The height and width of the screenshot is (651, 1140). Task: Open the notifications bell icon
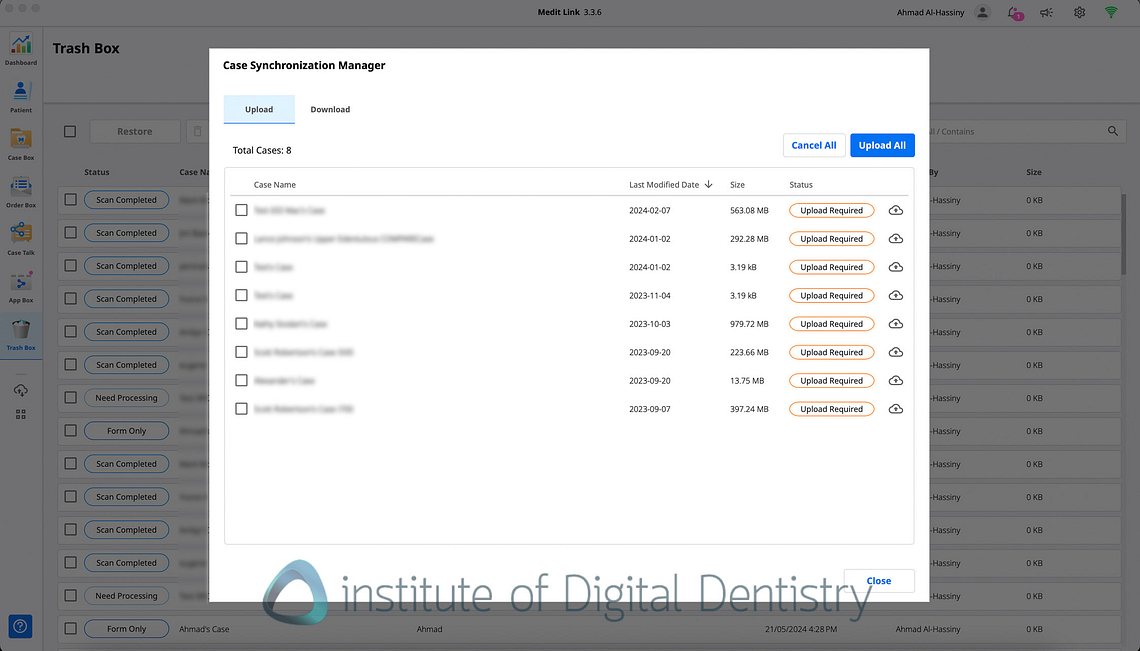pos(1016,13)
